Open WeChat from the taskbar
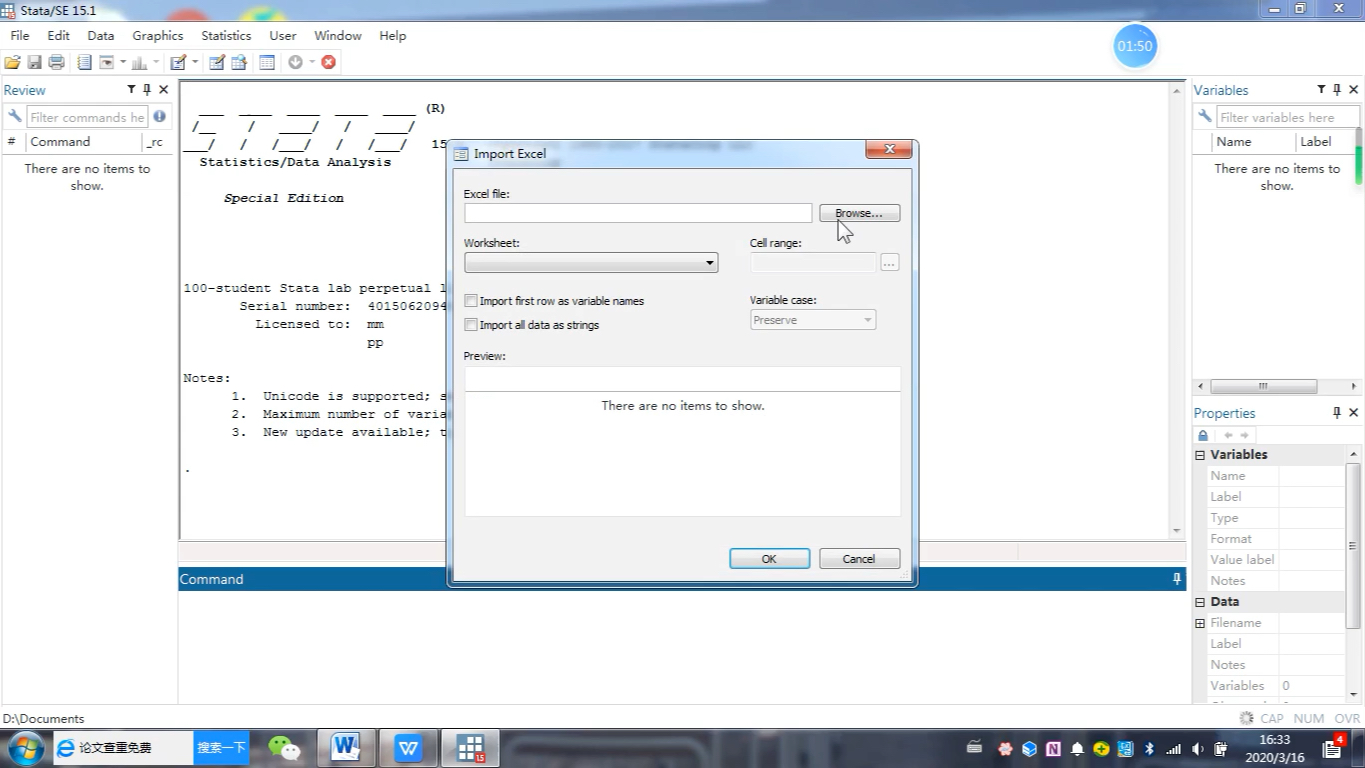This screenshot has width=1365, height=768. pyautogui.click(x=285, y=748)
